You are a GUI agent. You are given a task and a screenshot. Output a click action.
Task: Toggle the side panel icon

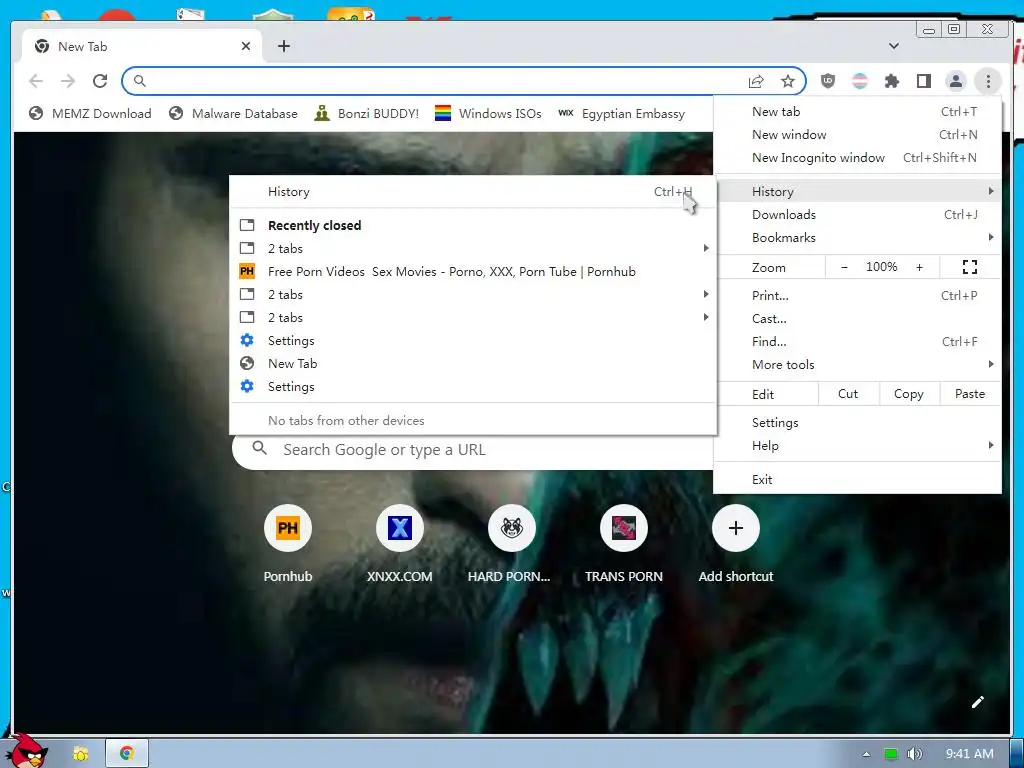pyautogui.click(x=923, y=81)
